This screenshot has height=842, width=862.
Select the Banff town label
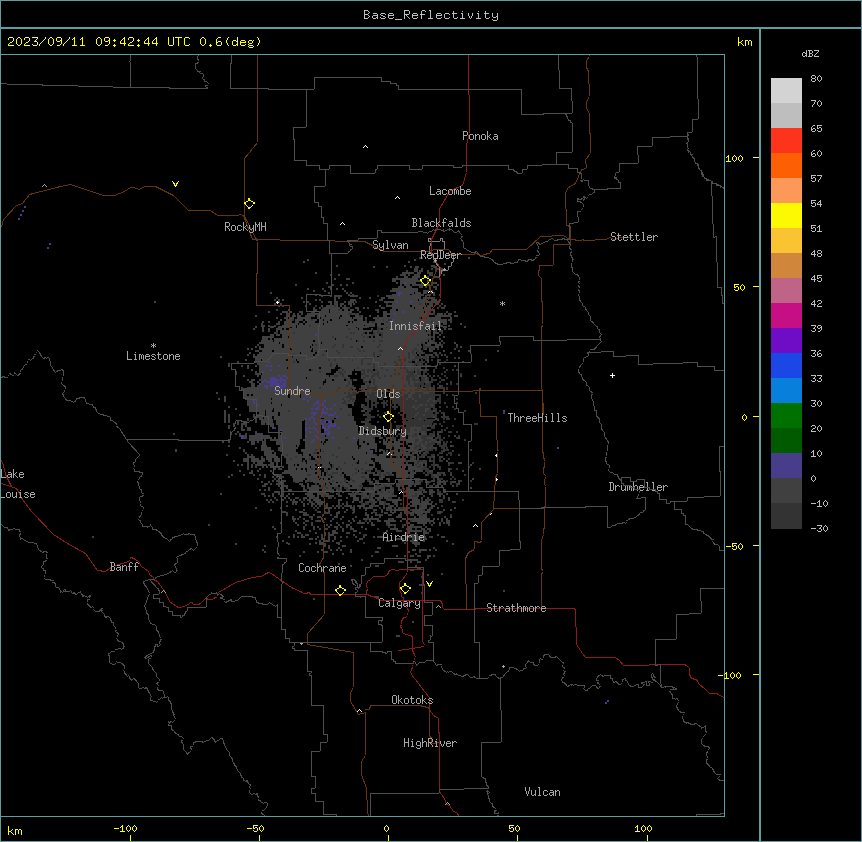[x=124, y=567]
